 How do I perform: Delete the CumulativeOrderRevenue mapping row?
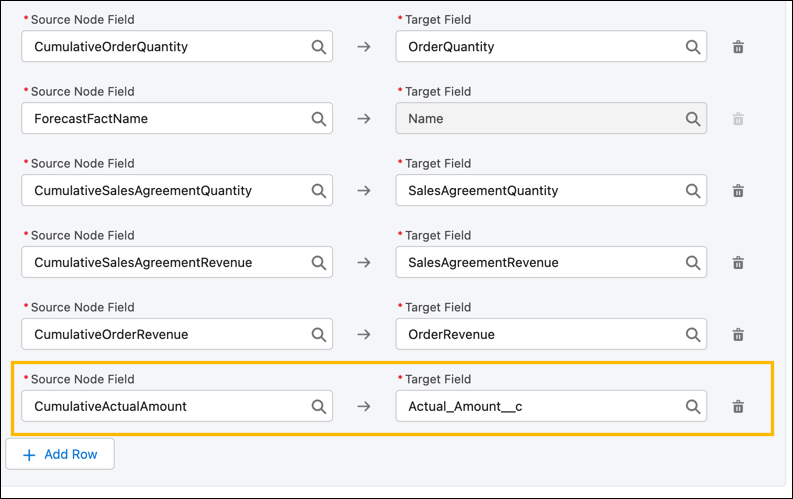(738, 335)
